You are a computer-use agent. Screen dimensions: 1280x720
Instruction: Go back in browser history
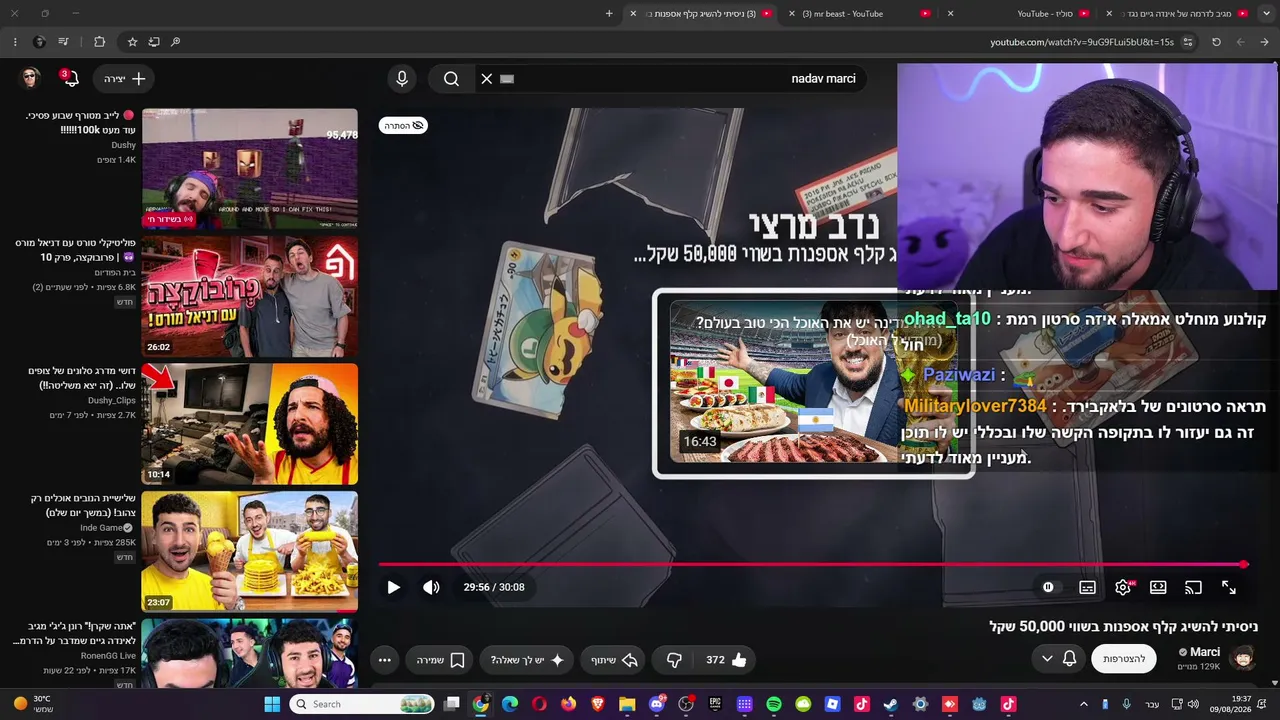(1264, 42)
